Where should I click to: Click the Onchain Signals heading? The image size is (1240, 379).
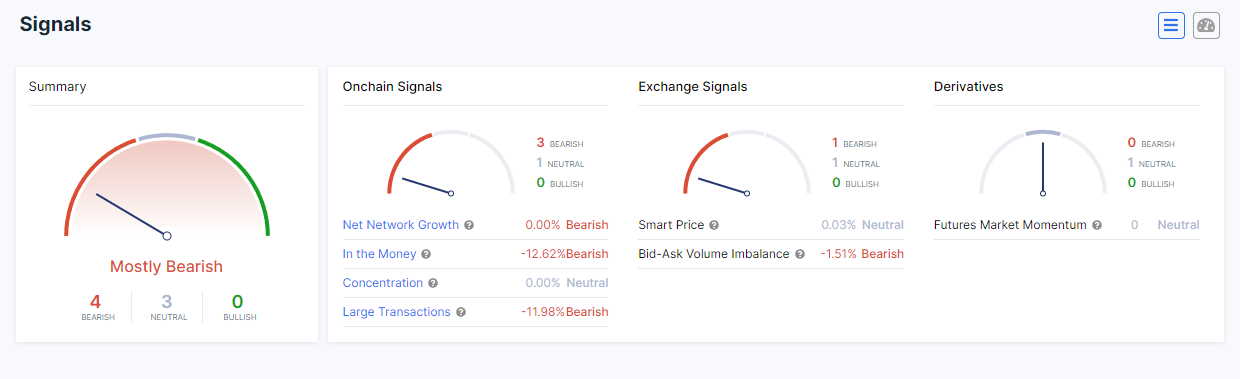click(392, 87)
